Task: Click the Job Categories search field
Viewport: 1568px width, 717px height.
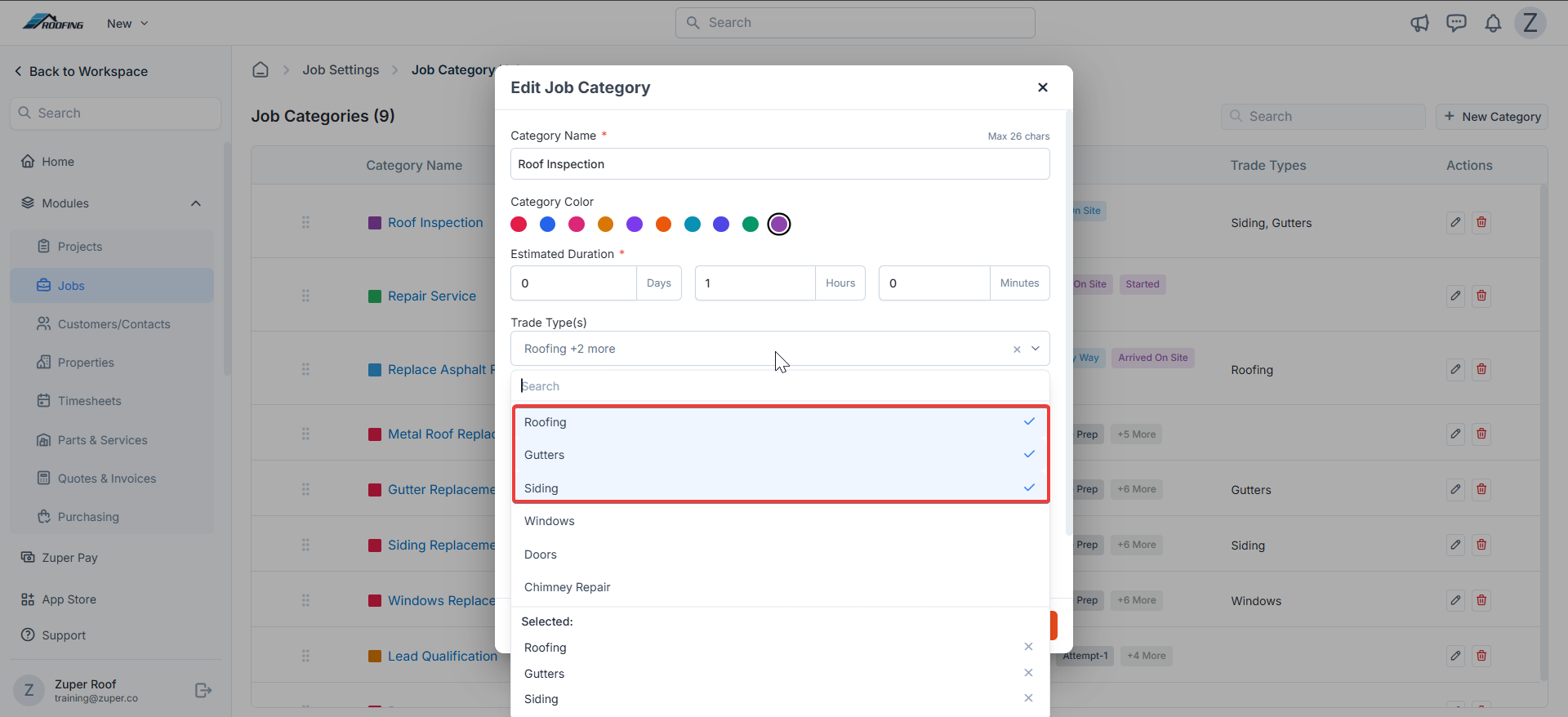Action: pyautogui.click(x=1323, y=116)
